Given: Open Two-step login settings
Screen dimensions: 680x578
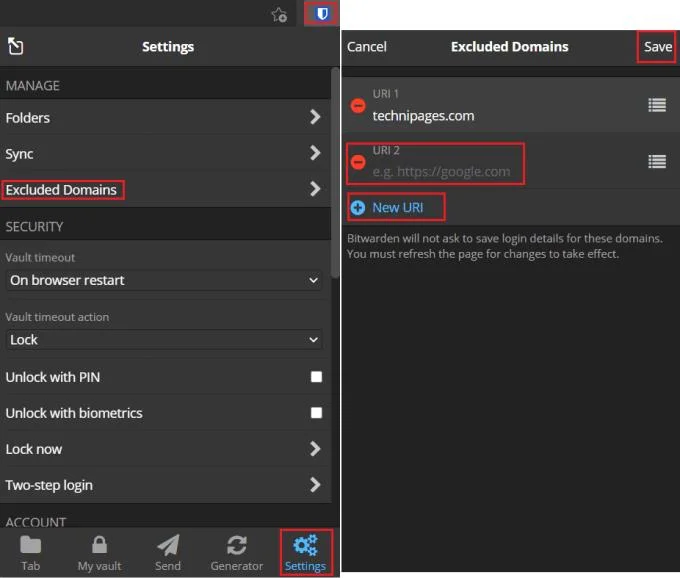Looking at the screenshot, I should click(165, 485).
